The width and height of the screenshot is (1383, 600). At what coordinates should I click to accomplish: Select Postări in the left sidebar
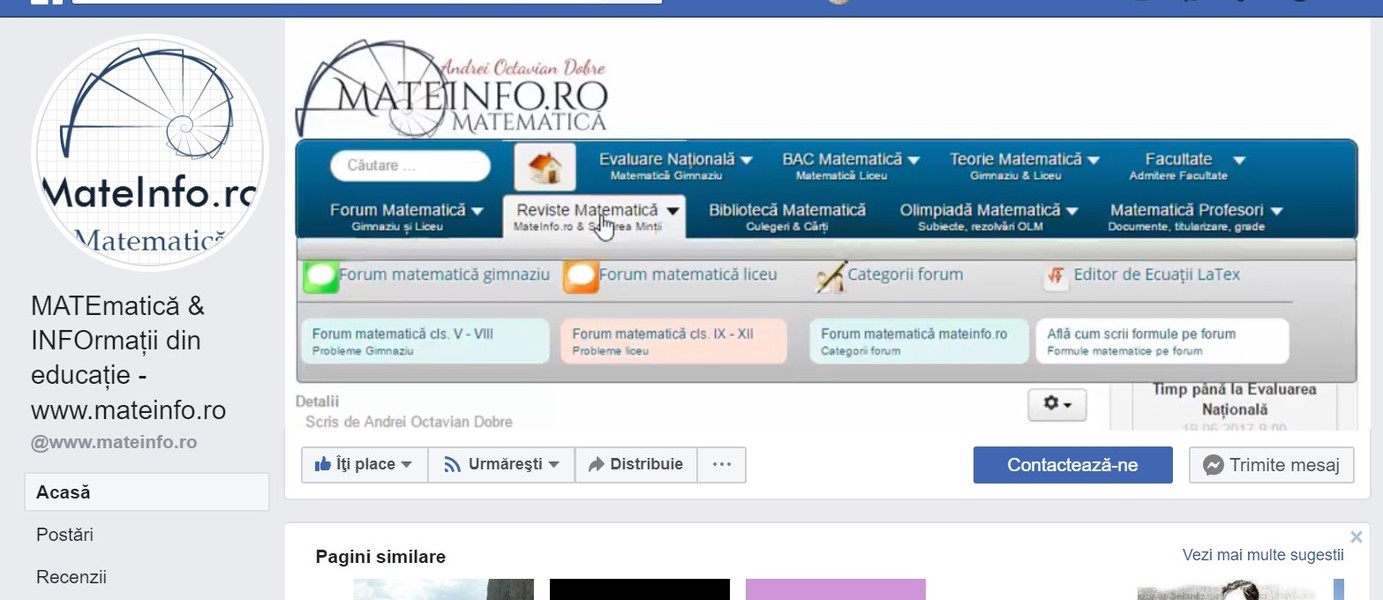[x=65, y=535]
